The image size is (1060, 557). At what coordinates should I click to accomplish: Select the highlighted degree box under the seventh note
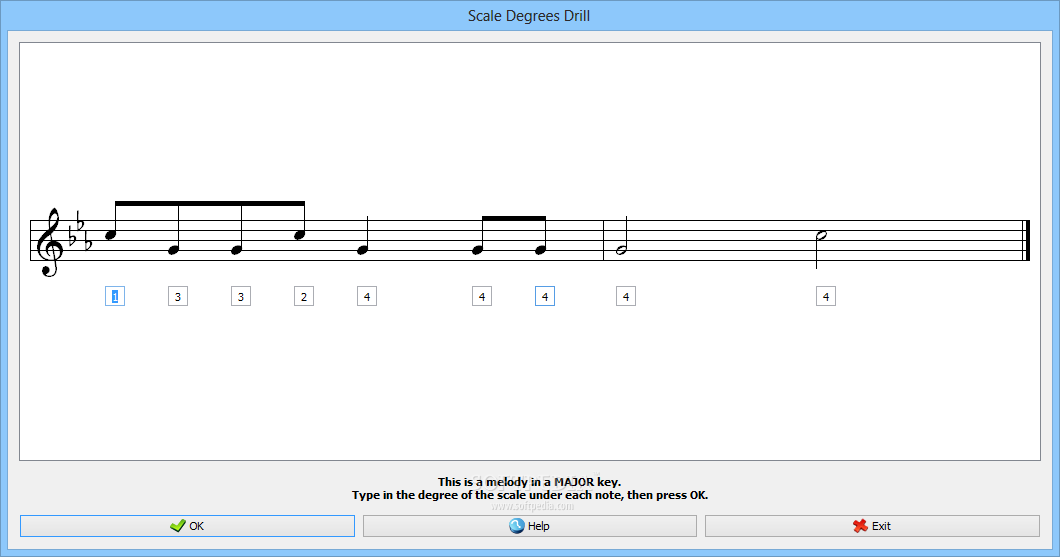coord(545,296)
